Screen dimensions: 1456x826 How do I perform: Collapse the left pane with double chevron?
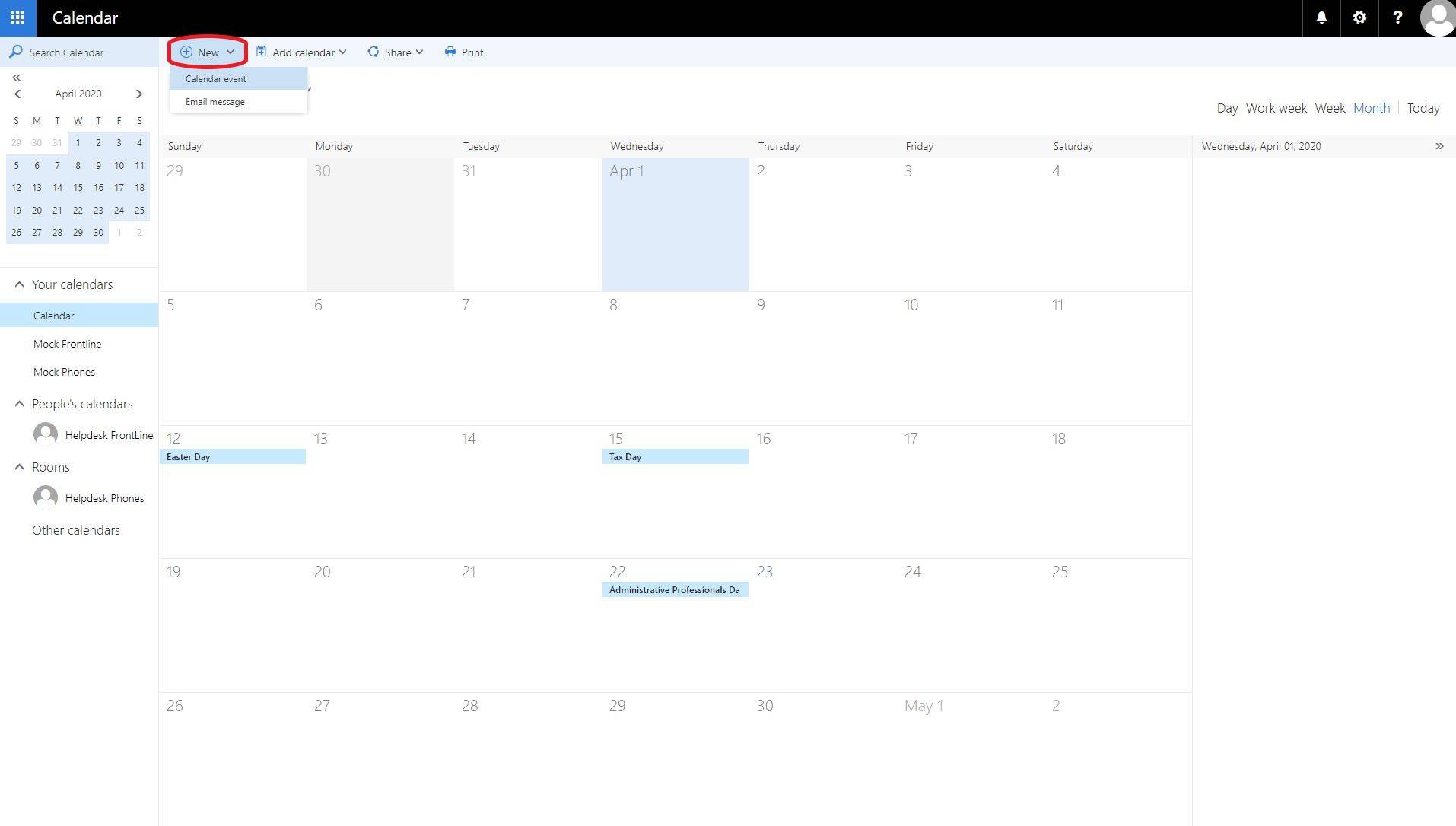click(16, 78)
